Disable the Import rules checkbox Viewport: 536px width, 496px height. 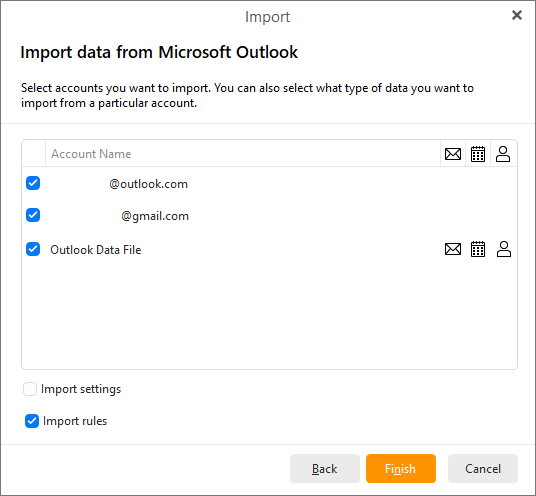[x=32, y=421]
